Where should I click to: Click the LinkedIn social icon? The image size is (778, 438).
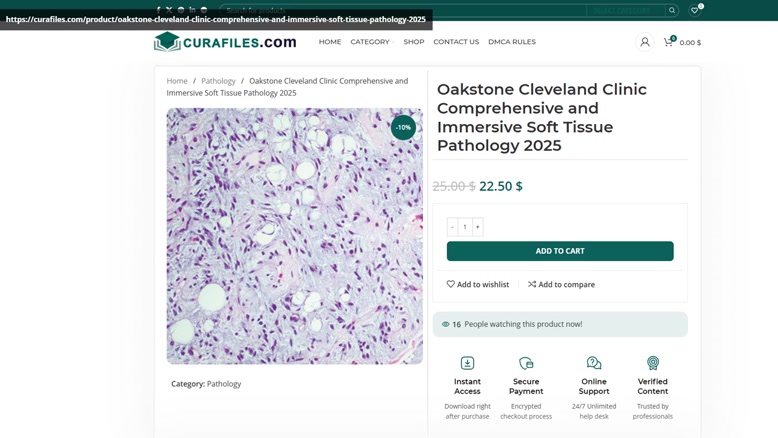(192, 9)
